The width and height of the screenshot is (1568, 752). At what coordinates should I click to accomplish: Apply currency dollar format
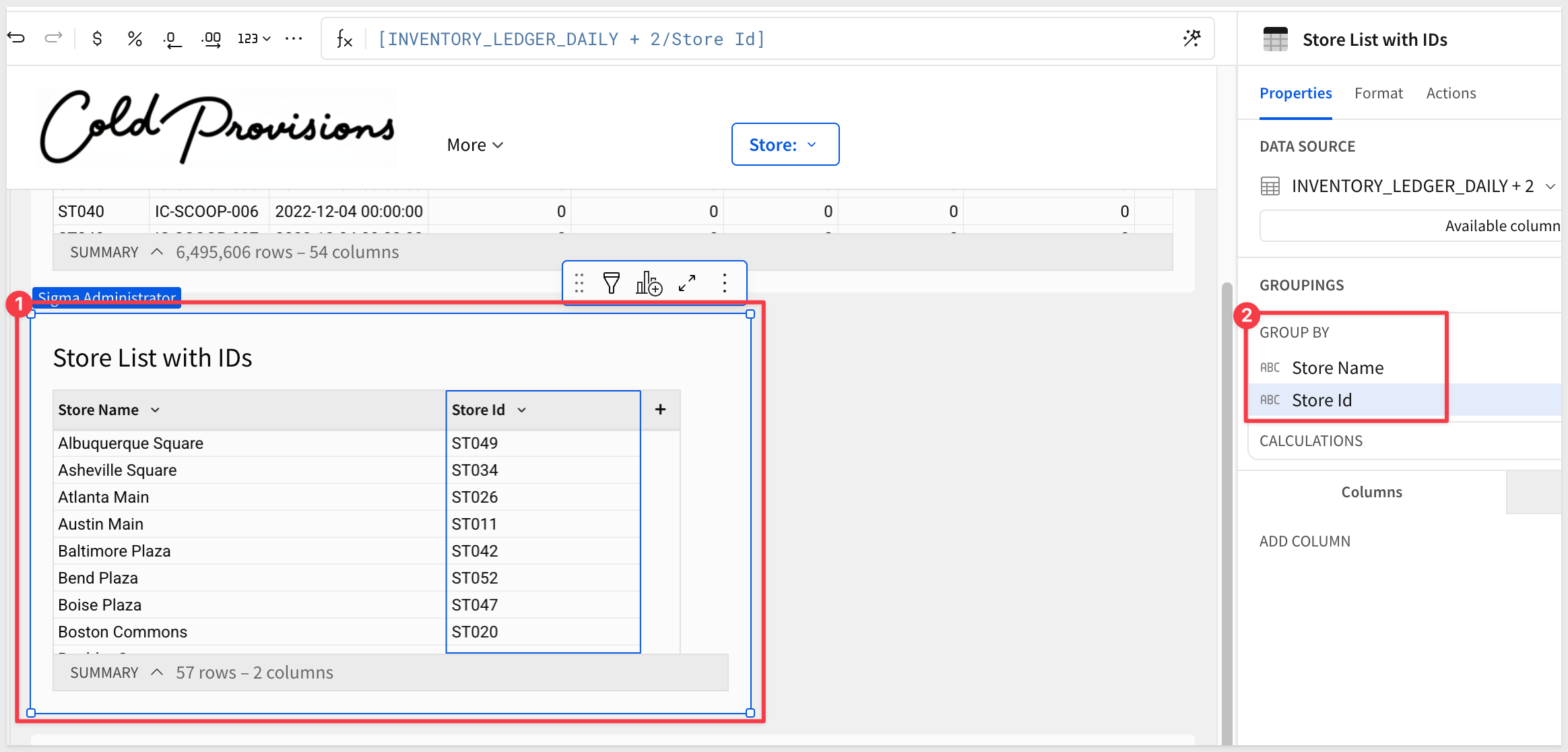pyautogui.click(x=97, y=39)
